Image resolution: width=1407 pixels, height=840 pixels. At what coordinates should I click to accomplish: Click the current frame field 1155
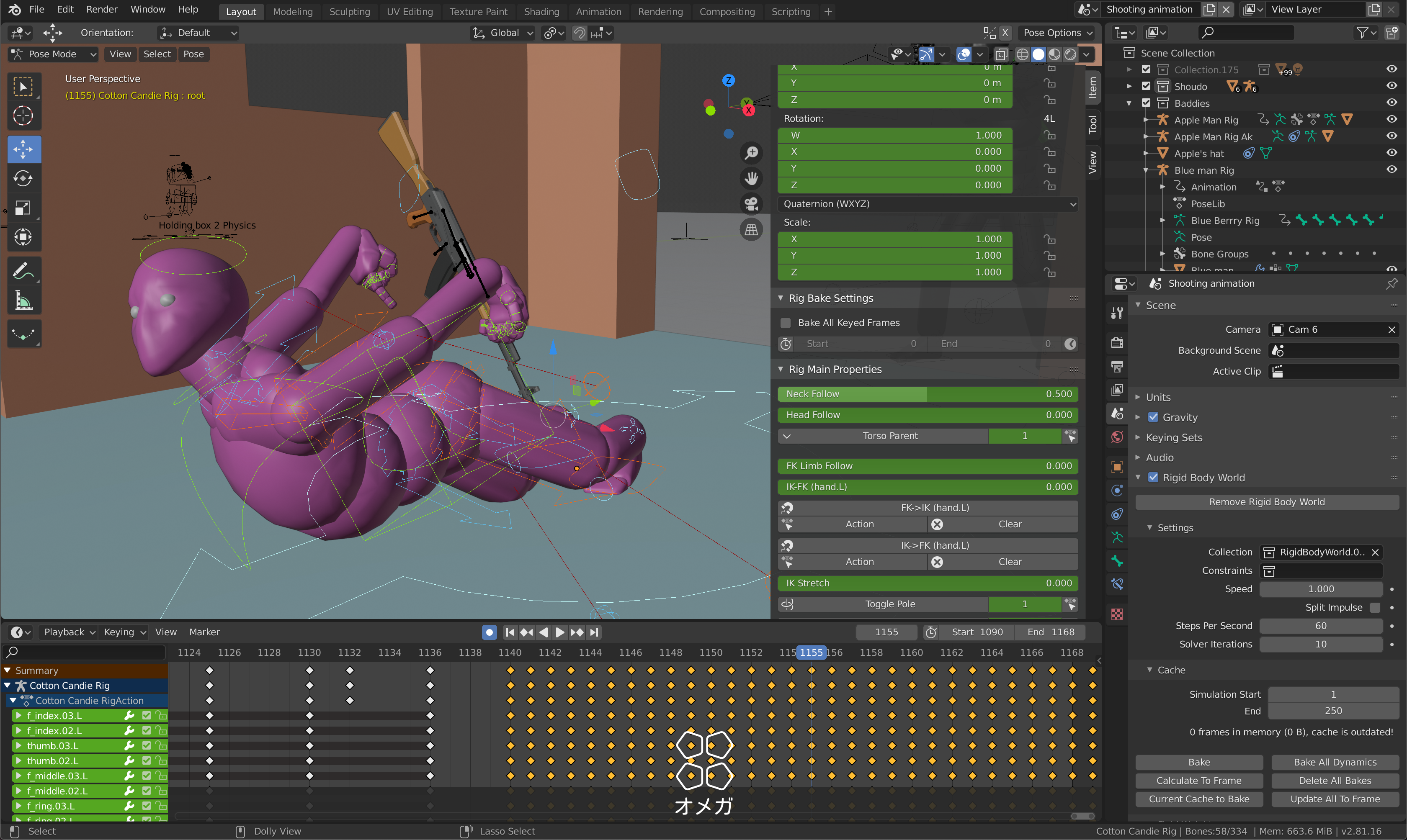(886, 632)
